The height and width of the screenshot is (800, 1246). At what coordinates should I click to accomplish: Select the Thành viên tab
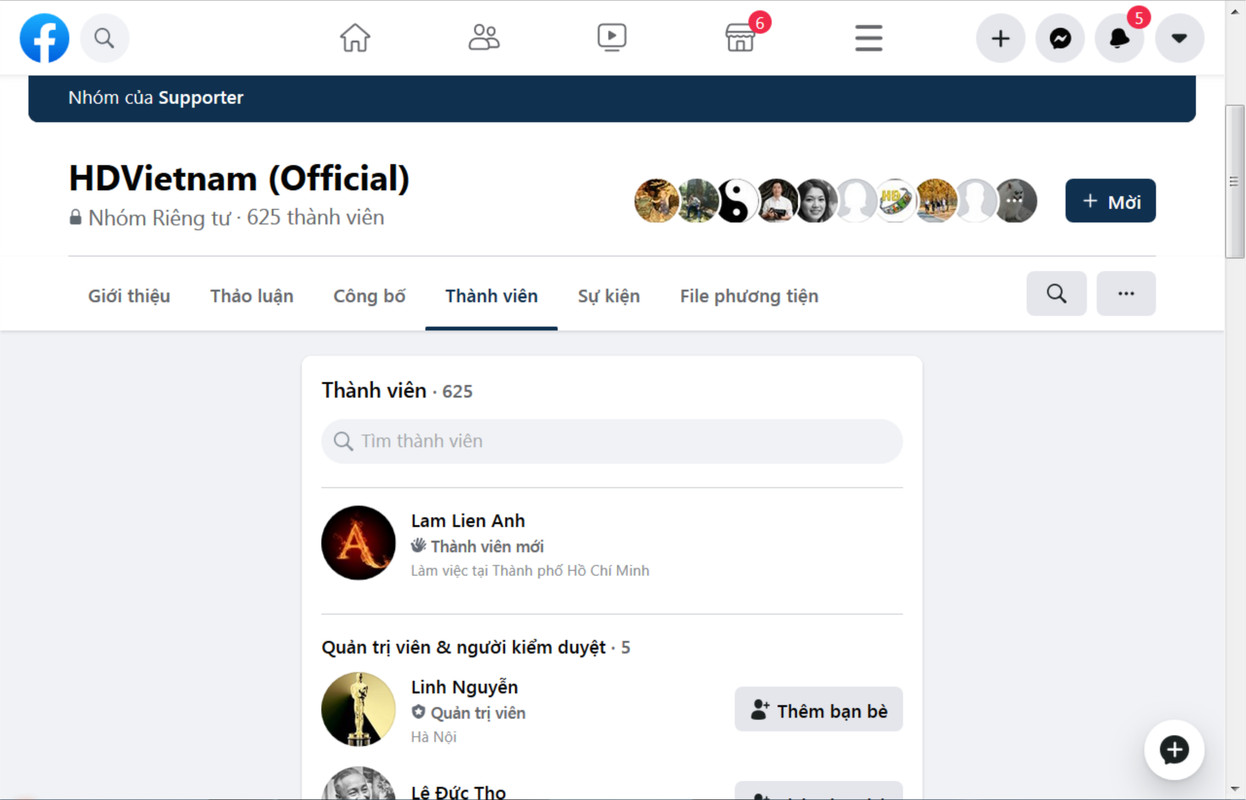point(492,296)
